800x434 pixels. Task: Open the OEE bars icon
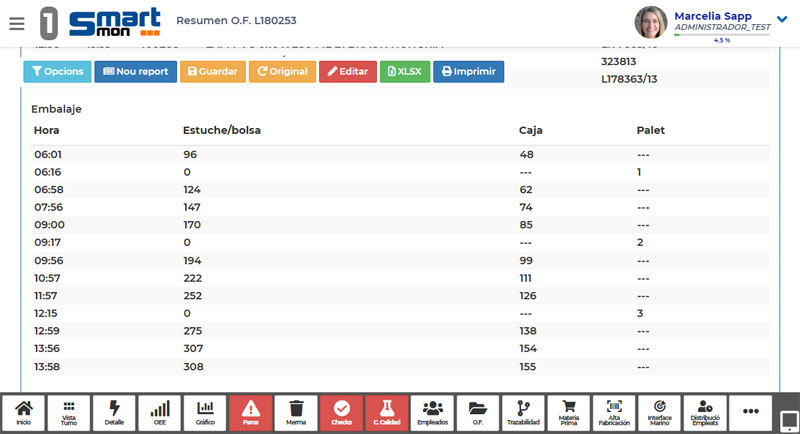click(160, 413)
